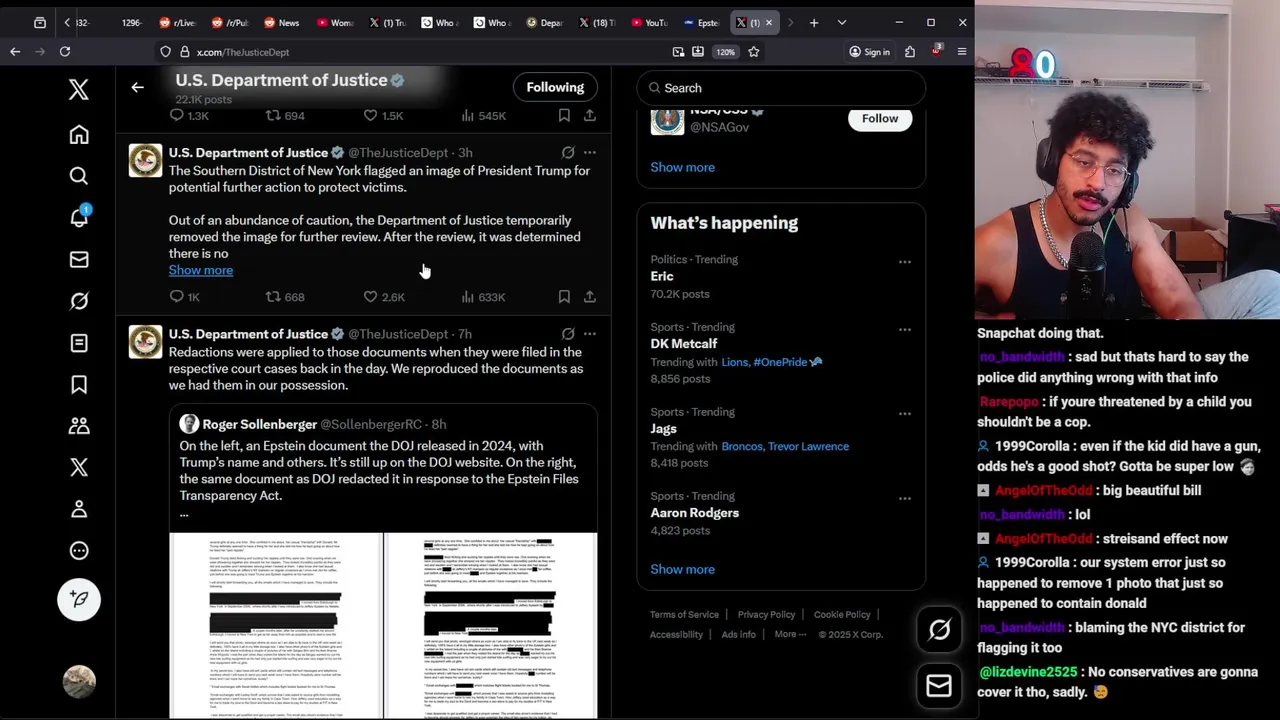
Task: Open more options on the 7h post
Action: (590, 334)
